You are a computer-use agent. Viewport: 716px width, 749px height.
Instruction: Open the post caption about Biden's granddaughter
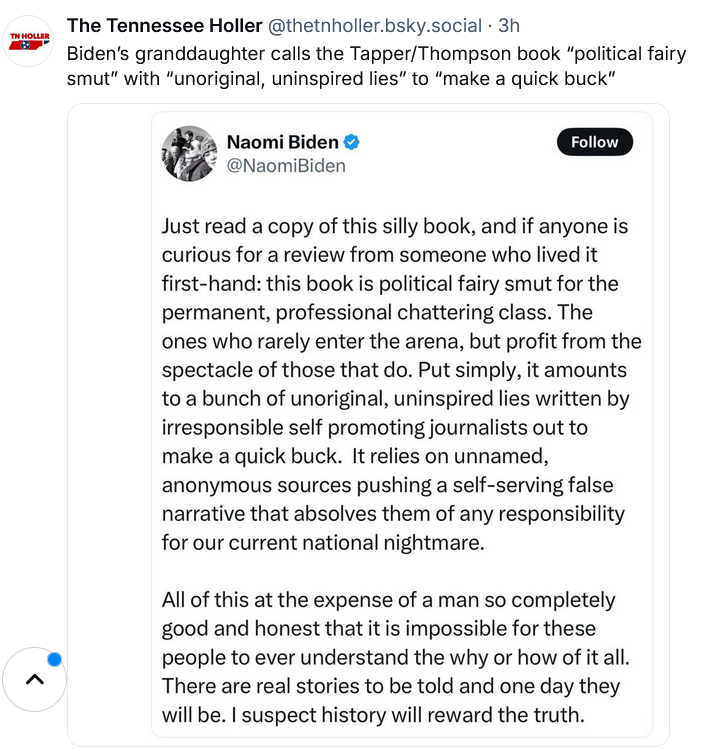click(376, 66)
